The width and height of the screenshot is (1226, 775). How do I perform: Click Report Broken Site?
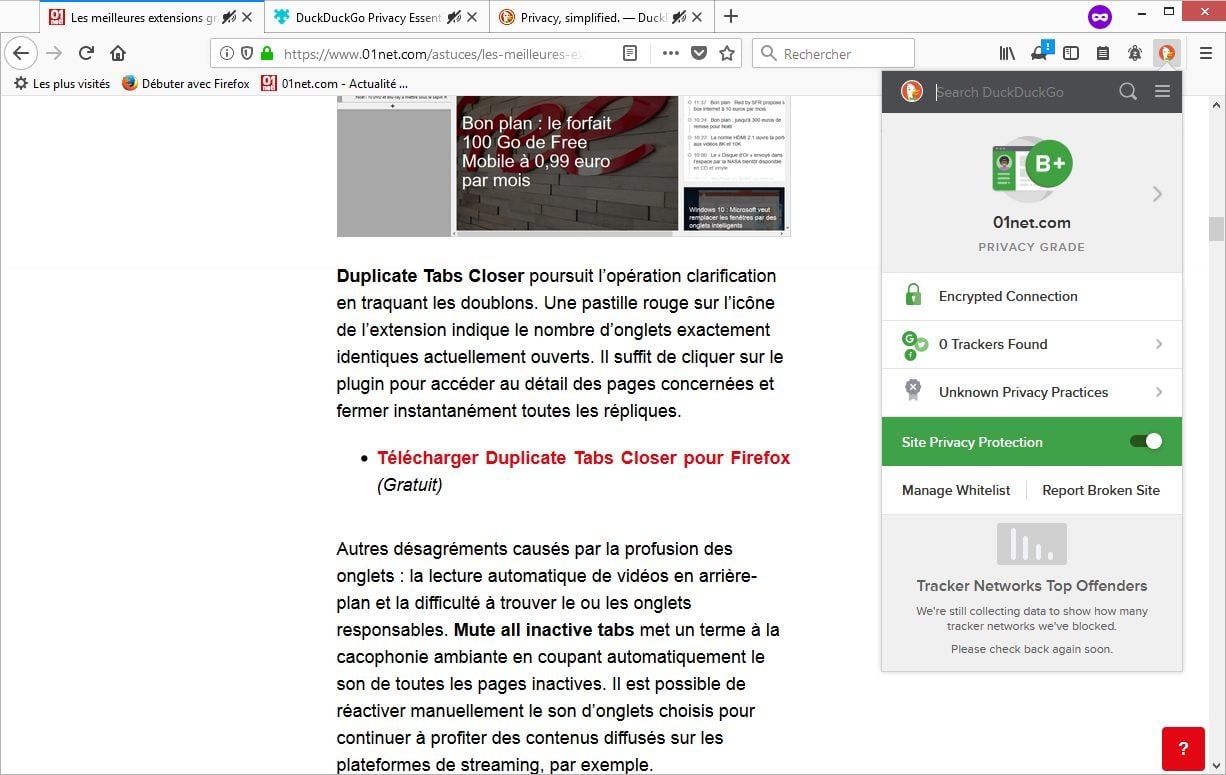point(1101,490)
